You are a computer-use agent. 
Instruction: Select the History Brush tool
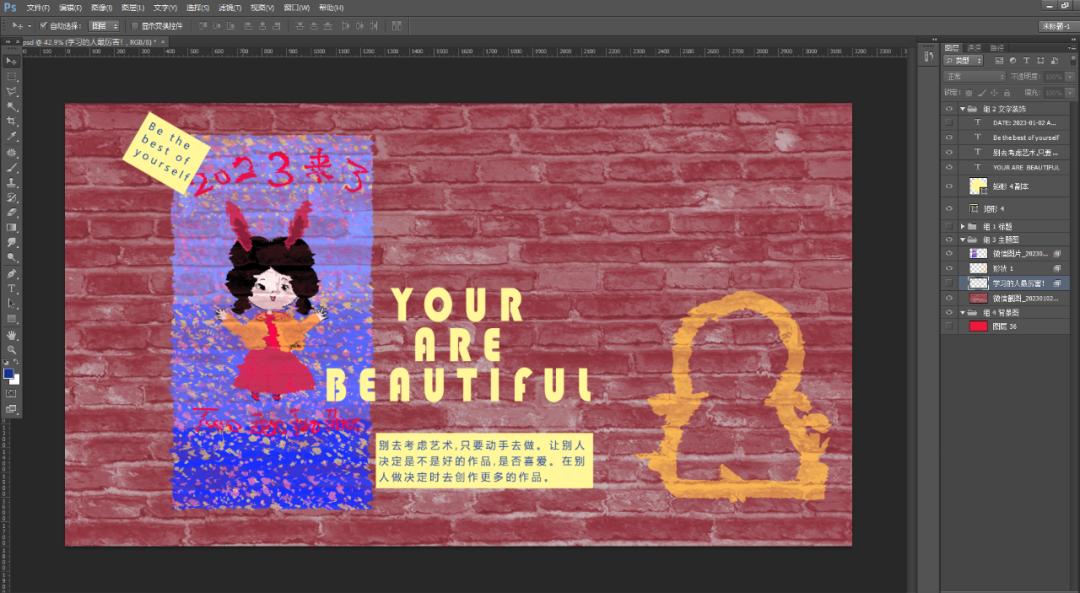11,198
